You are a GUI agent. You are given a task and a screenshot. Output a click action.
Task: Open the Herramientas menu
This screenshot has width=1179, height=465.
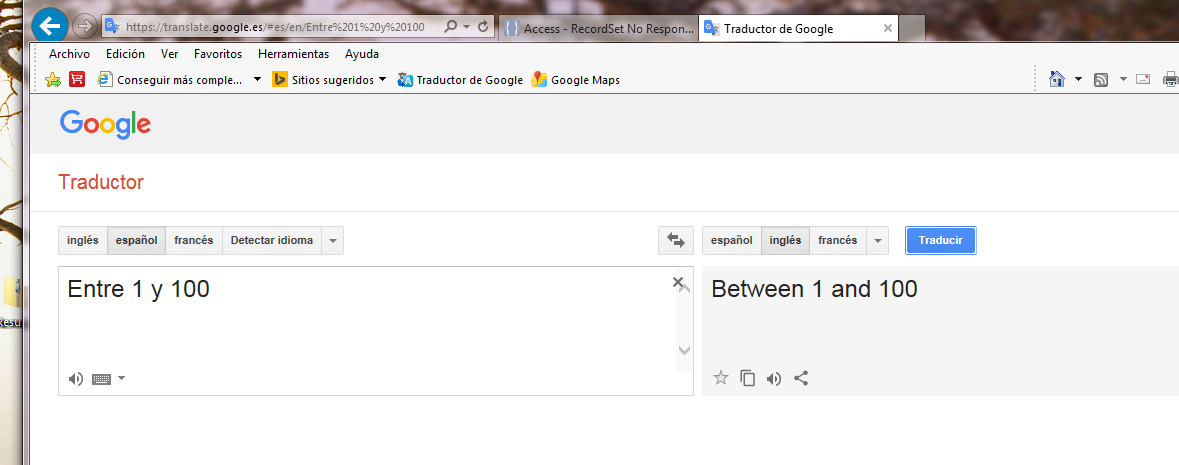[293, 54]
